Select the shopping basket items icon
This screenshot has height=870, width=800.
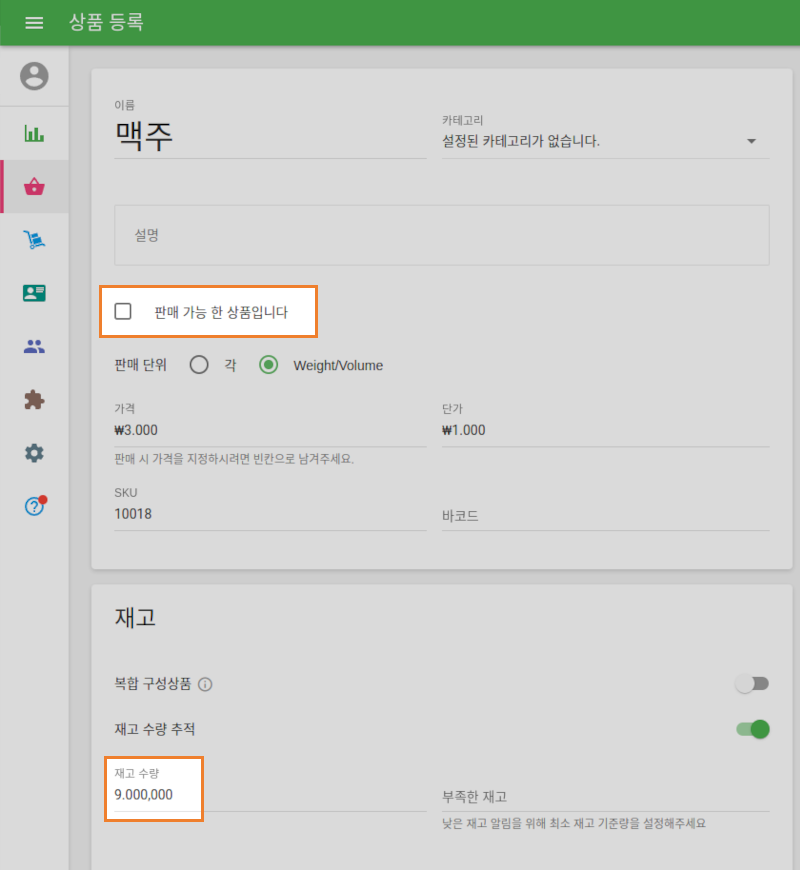pyautogui.click(x=34, y=186)
